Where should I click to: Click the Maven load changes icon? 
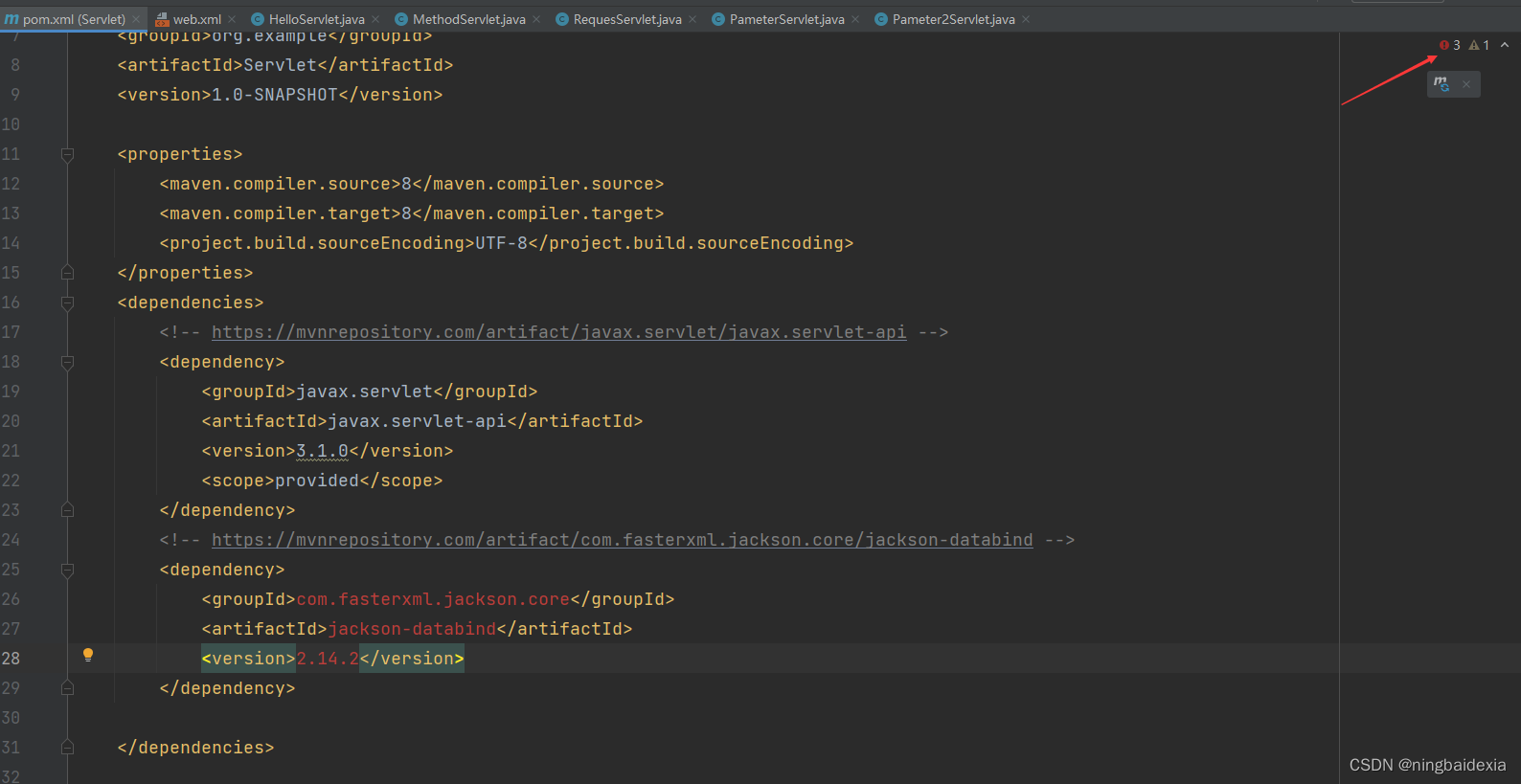[x=1442, y=84]
